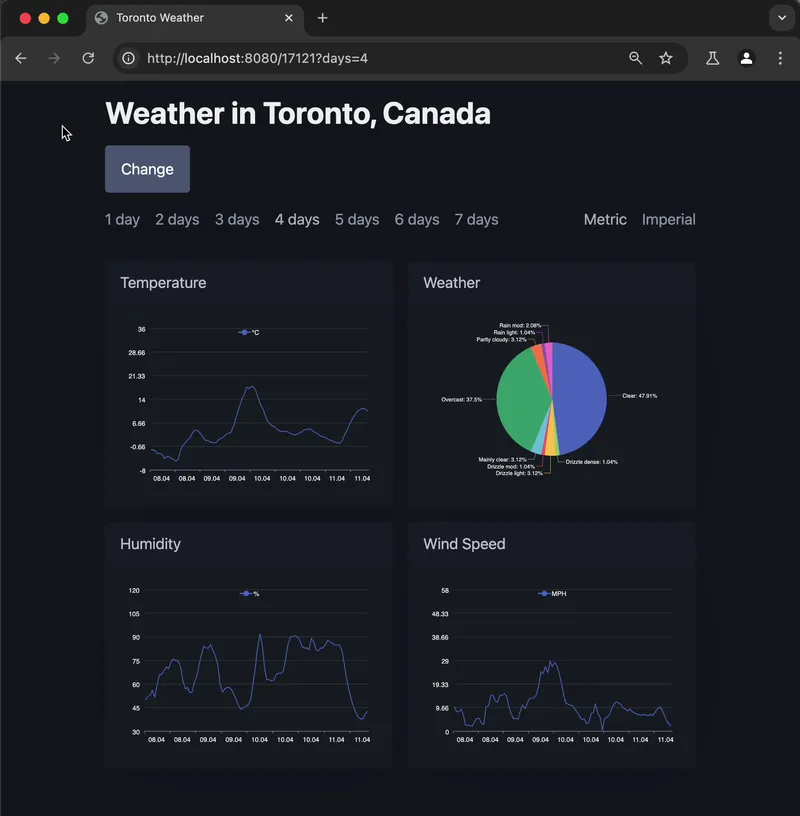Screen dimensions: 800x816
Task: Select the 7 days forecast range
Action: 477,219
